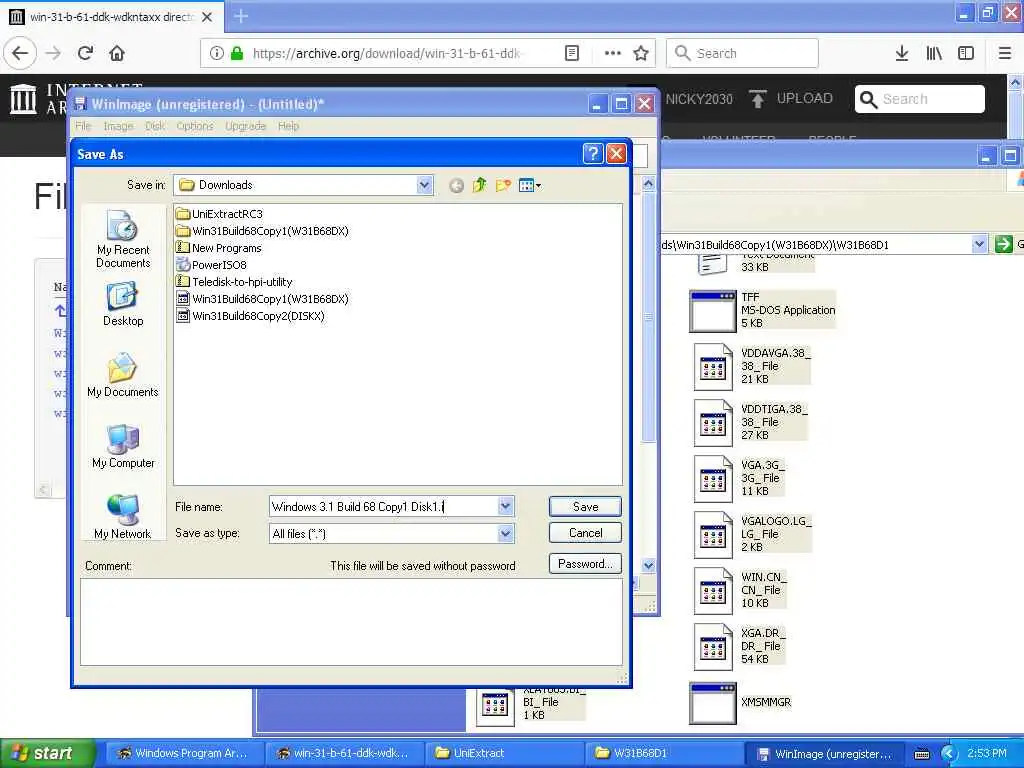The height and width of the screenshot is (768, 1024).
Task: Jump to Desktop in places bar
Action: 123,304
